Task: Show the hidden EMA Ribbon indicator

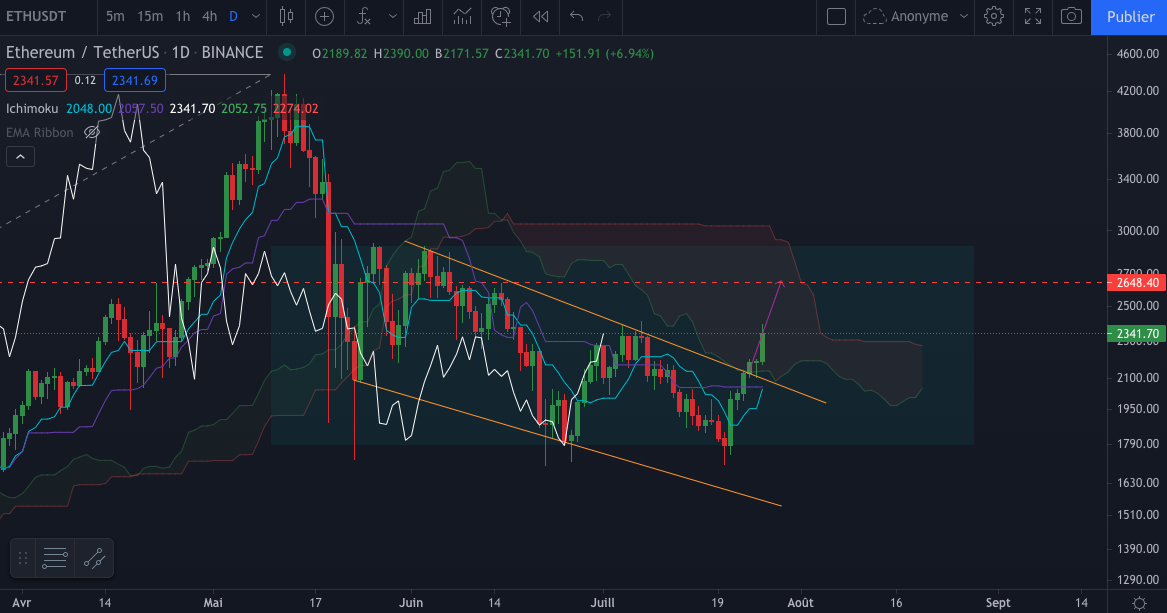Action: (x=92, y=132)
